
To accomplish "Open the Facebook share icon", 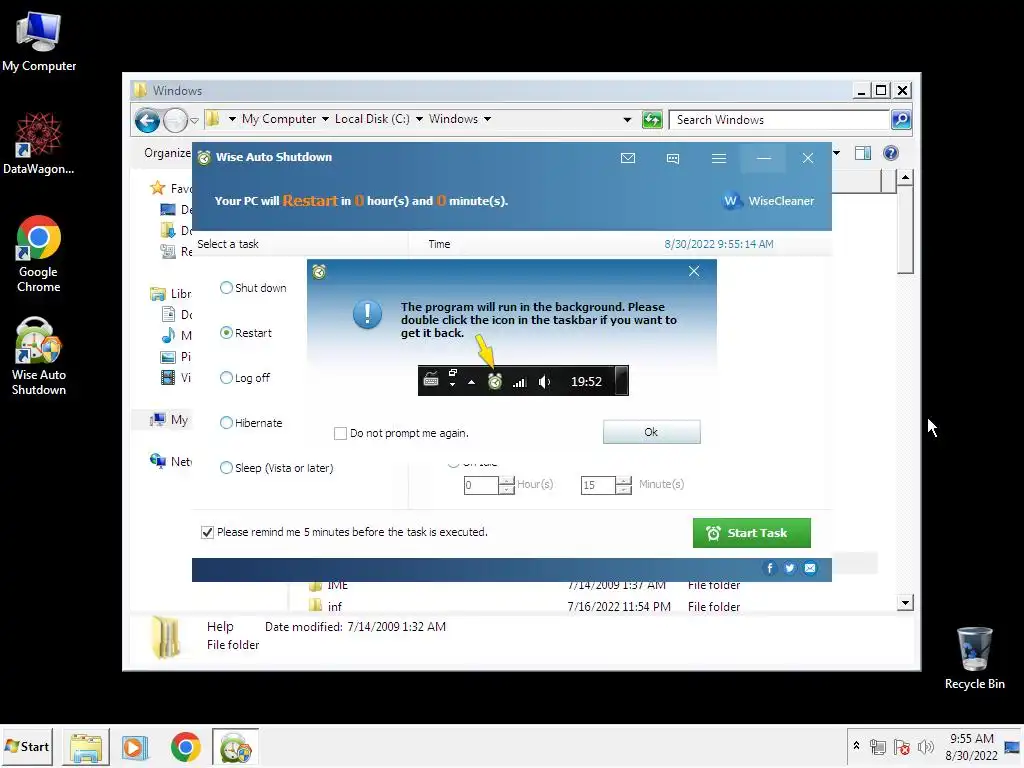I will (x=769, y=568).
